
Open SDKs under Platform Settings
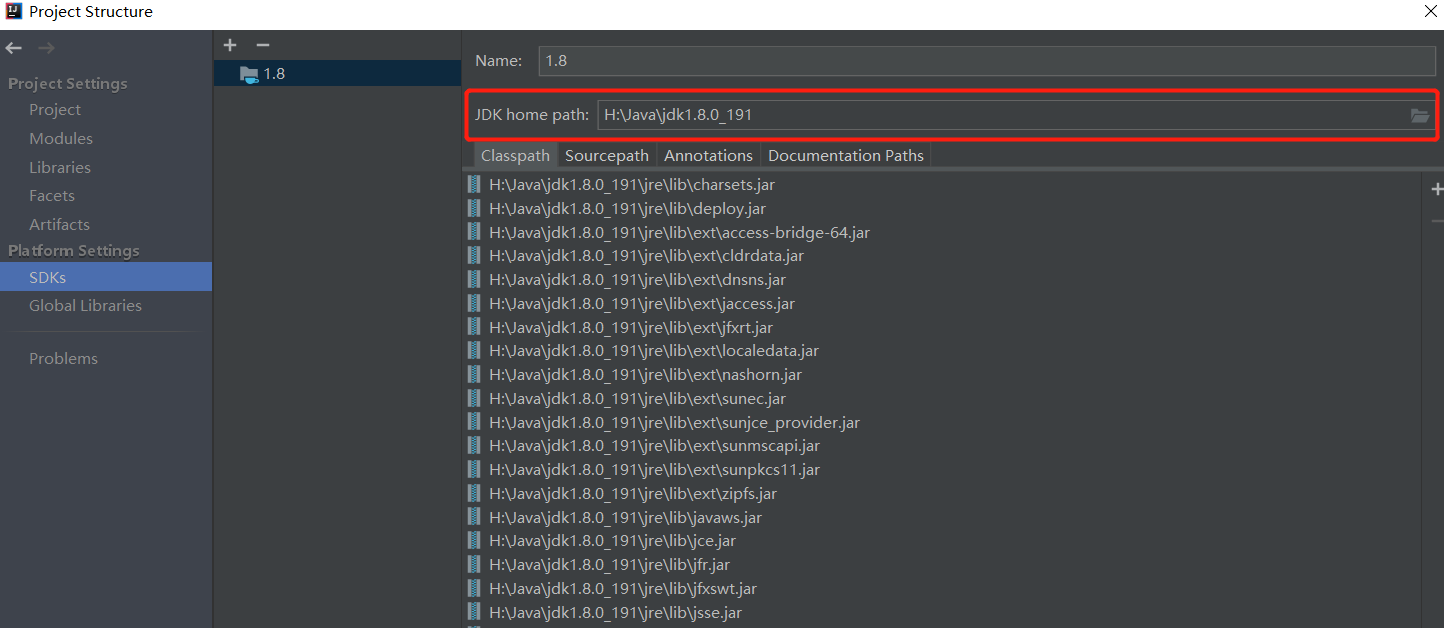[x=106, y=277]
